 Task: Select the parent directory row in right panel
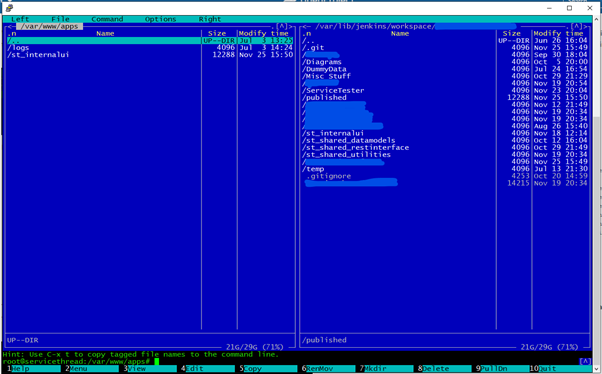(x=445, y=41)
